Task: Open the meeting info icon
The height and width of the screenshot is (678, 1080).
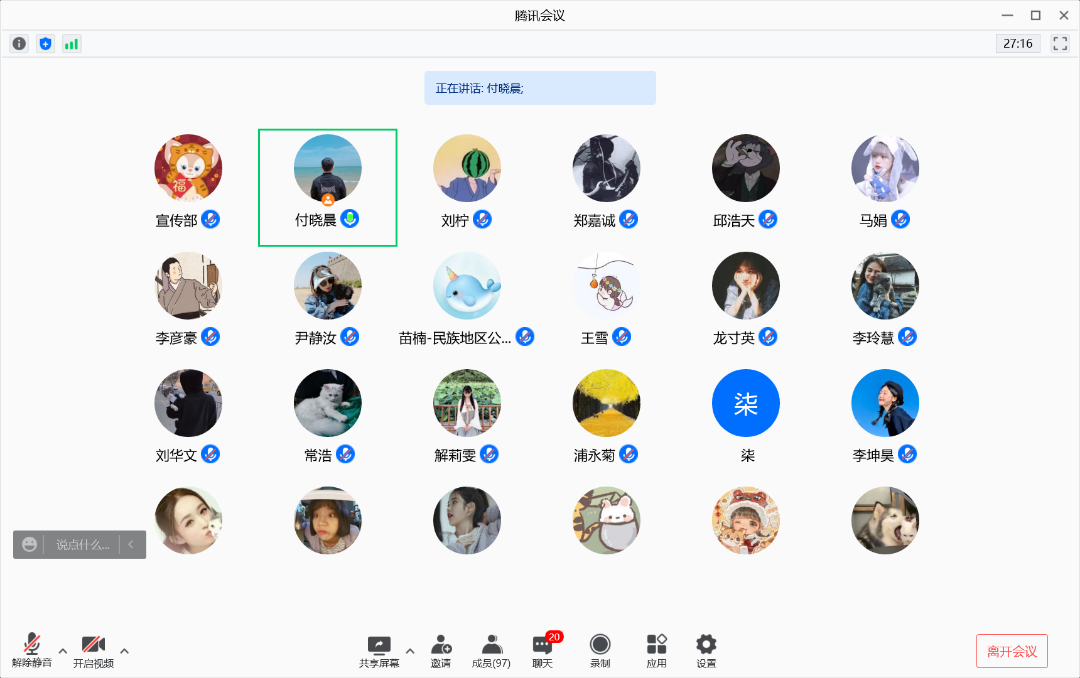Action: (19, 44)
